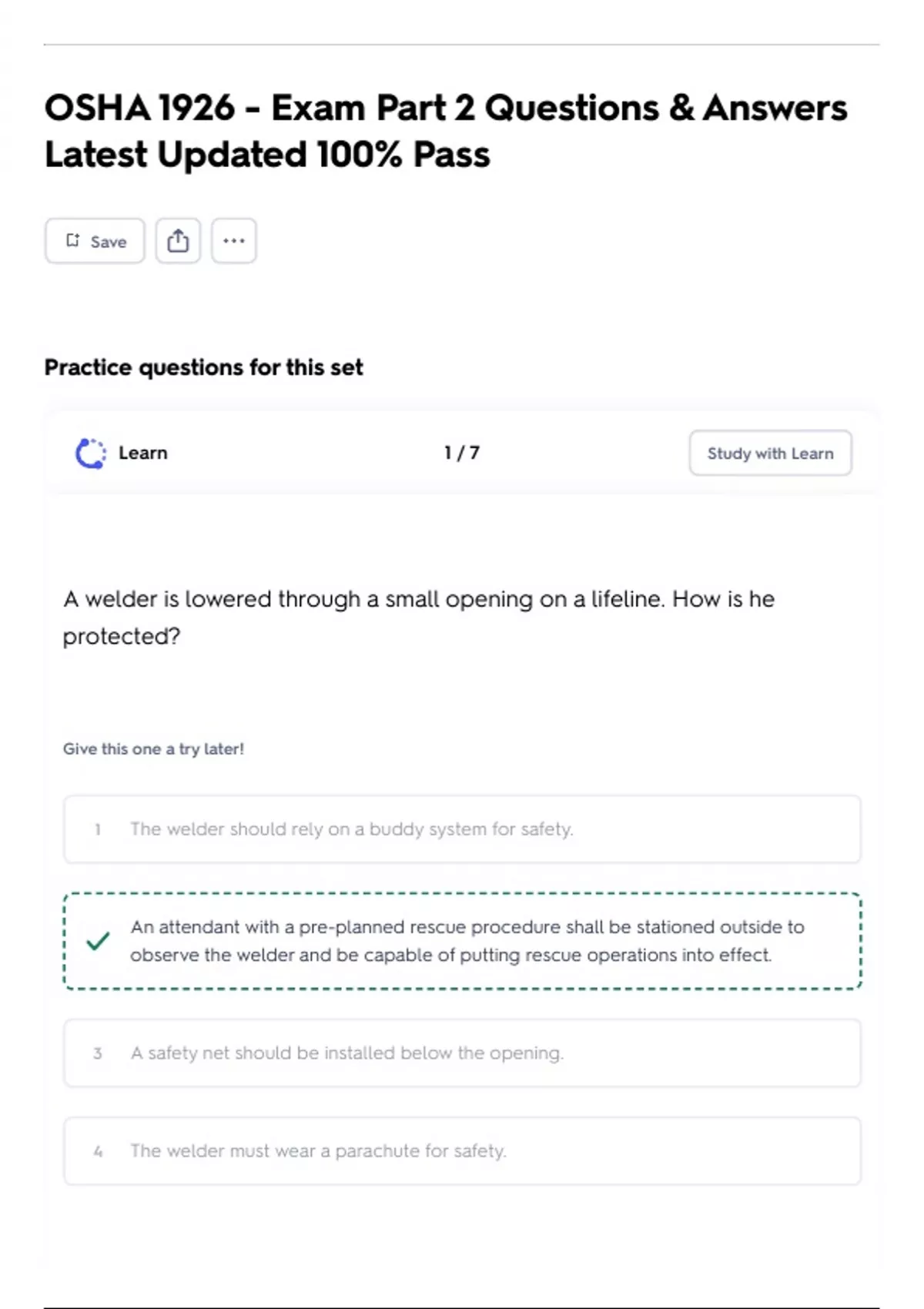Click the Practice questions for this set heading
The width and height of the screenshot is (924, 1309).
tap(203, 367)
